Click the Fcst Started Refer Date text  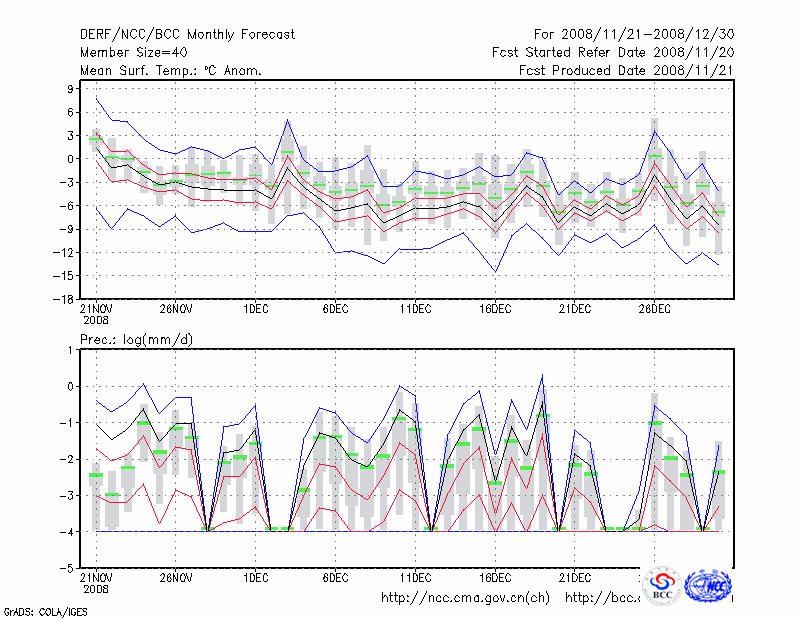click(605, 53)
